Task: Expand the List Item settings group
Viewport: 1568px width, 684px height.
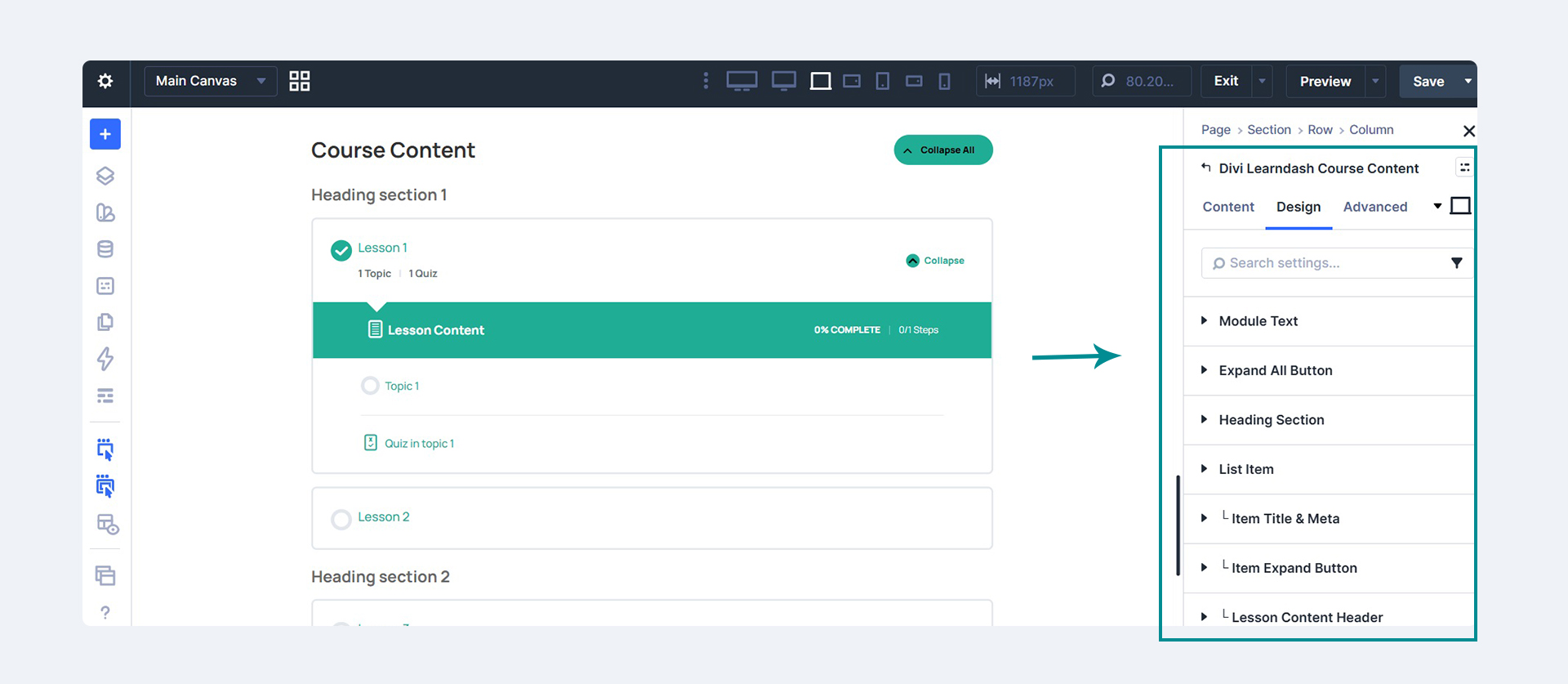Action: pyautogui.click(x=1330, y=469)
